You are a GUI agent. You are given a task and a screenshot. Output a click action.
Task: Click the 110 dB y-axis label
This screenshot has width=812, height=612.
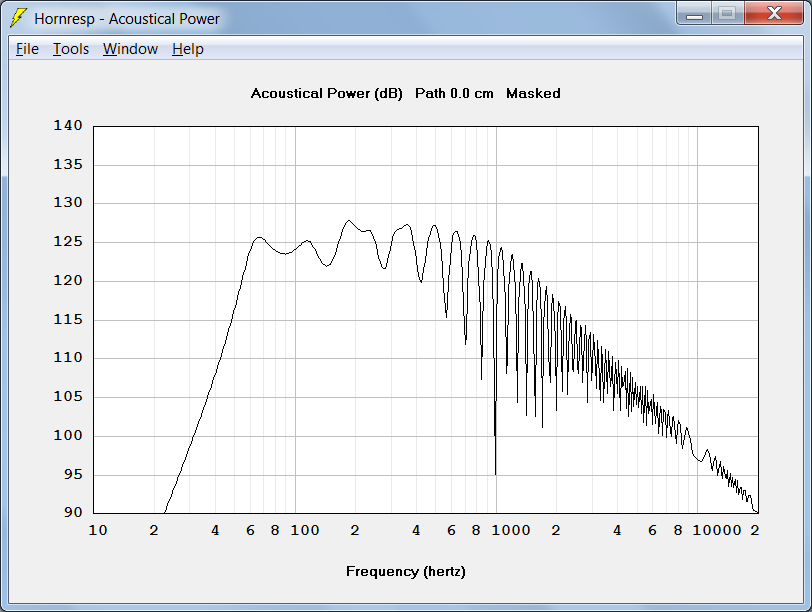click(68, 357)
